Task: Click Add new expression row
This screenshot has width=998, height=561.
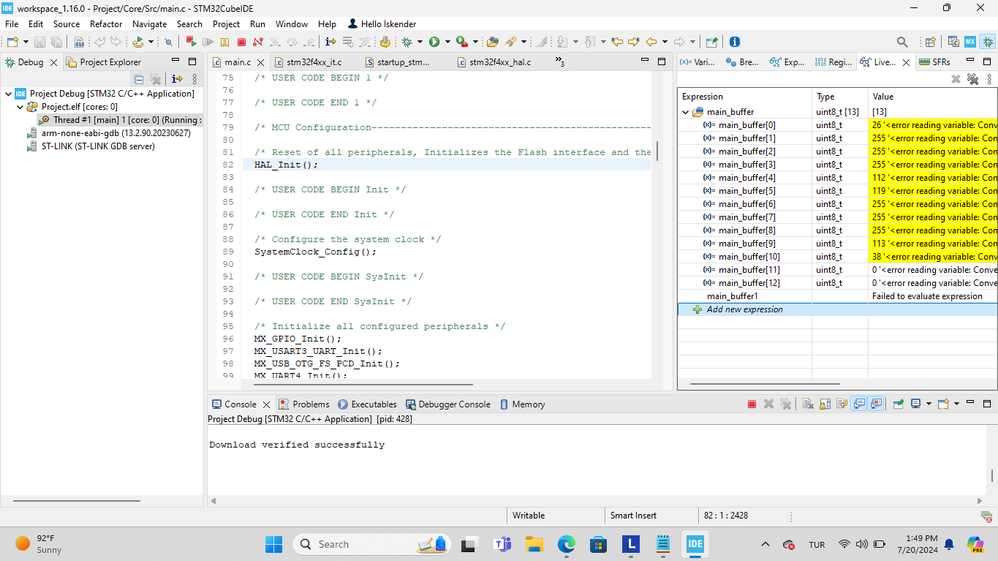Action: (x=744, y=310)
